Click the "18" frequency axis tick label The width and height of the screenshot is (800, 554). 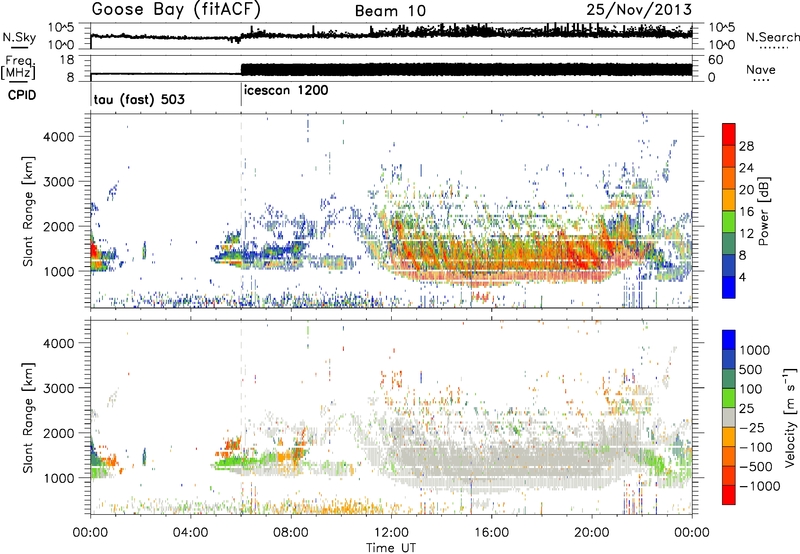[67, 60]
